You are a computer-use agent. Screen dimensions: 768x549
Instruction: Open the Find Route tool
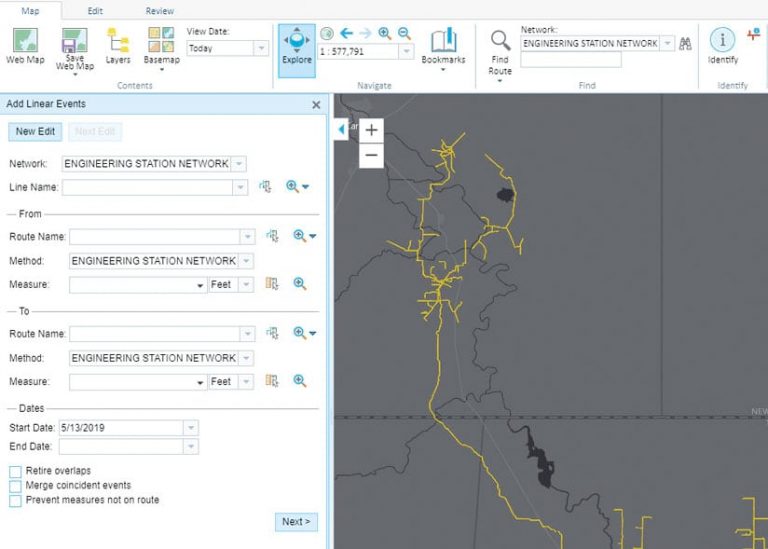(x=500, y=53)
